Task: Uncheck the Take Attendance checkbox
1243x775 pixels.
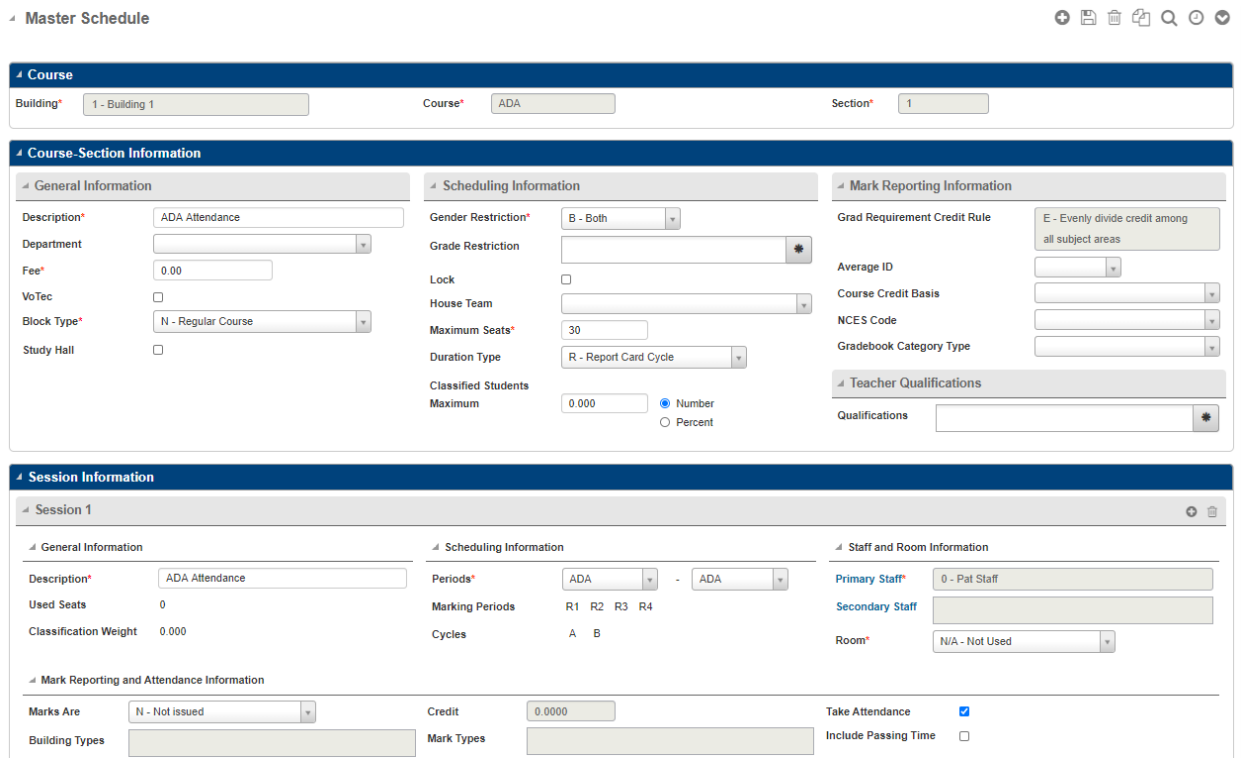Action: [964, 712]
